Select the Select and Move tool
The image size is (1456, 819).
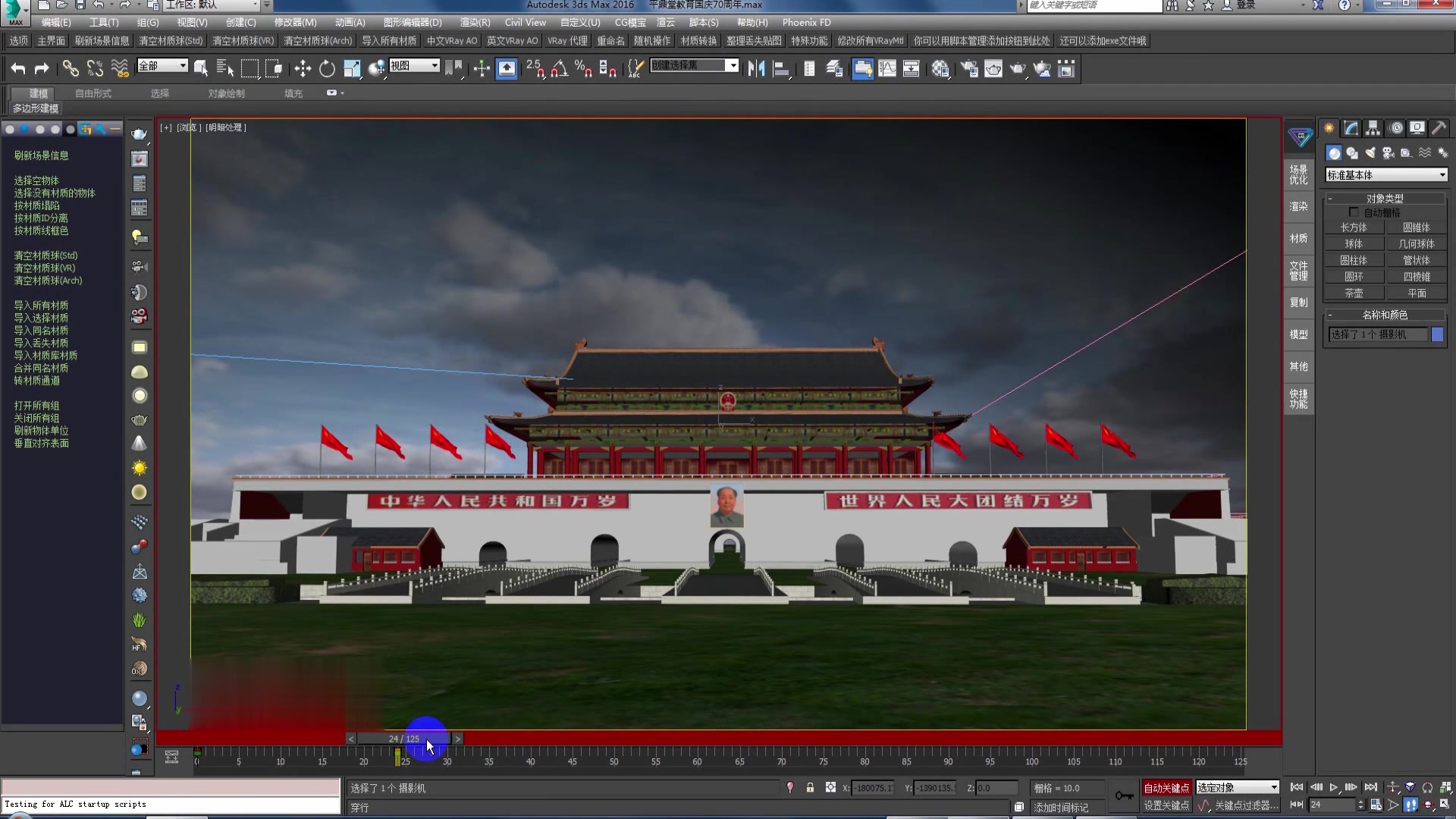(x=302, y=69)
